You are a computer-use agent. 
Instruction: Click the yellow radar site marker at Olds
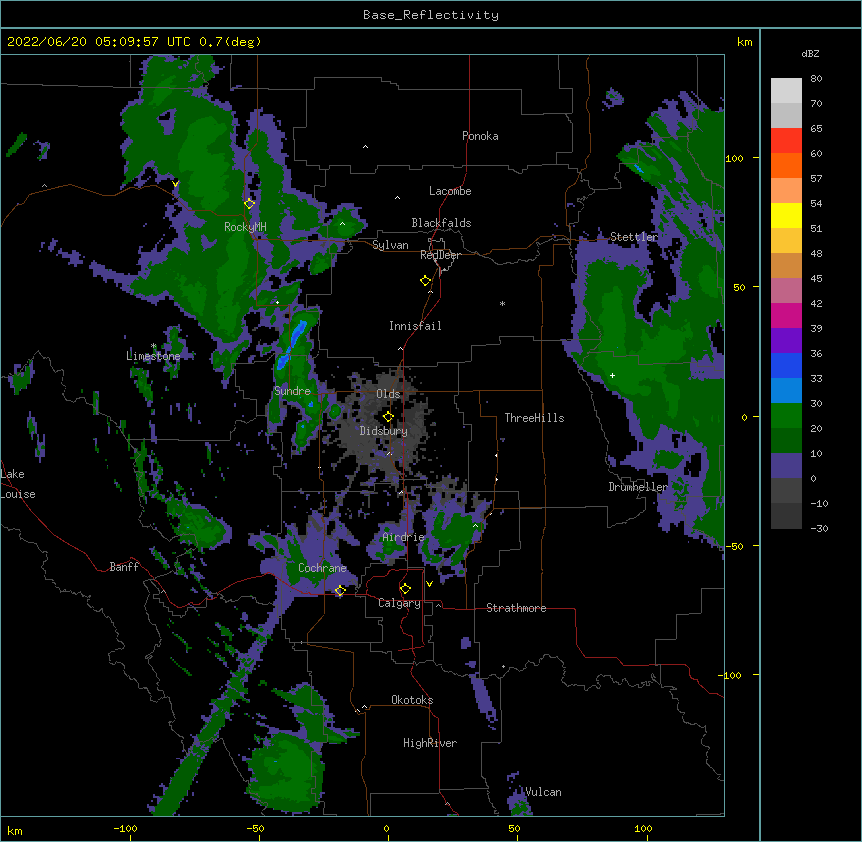pyautogui.click(x=388, y=417)
